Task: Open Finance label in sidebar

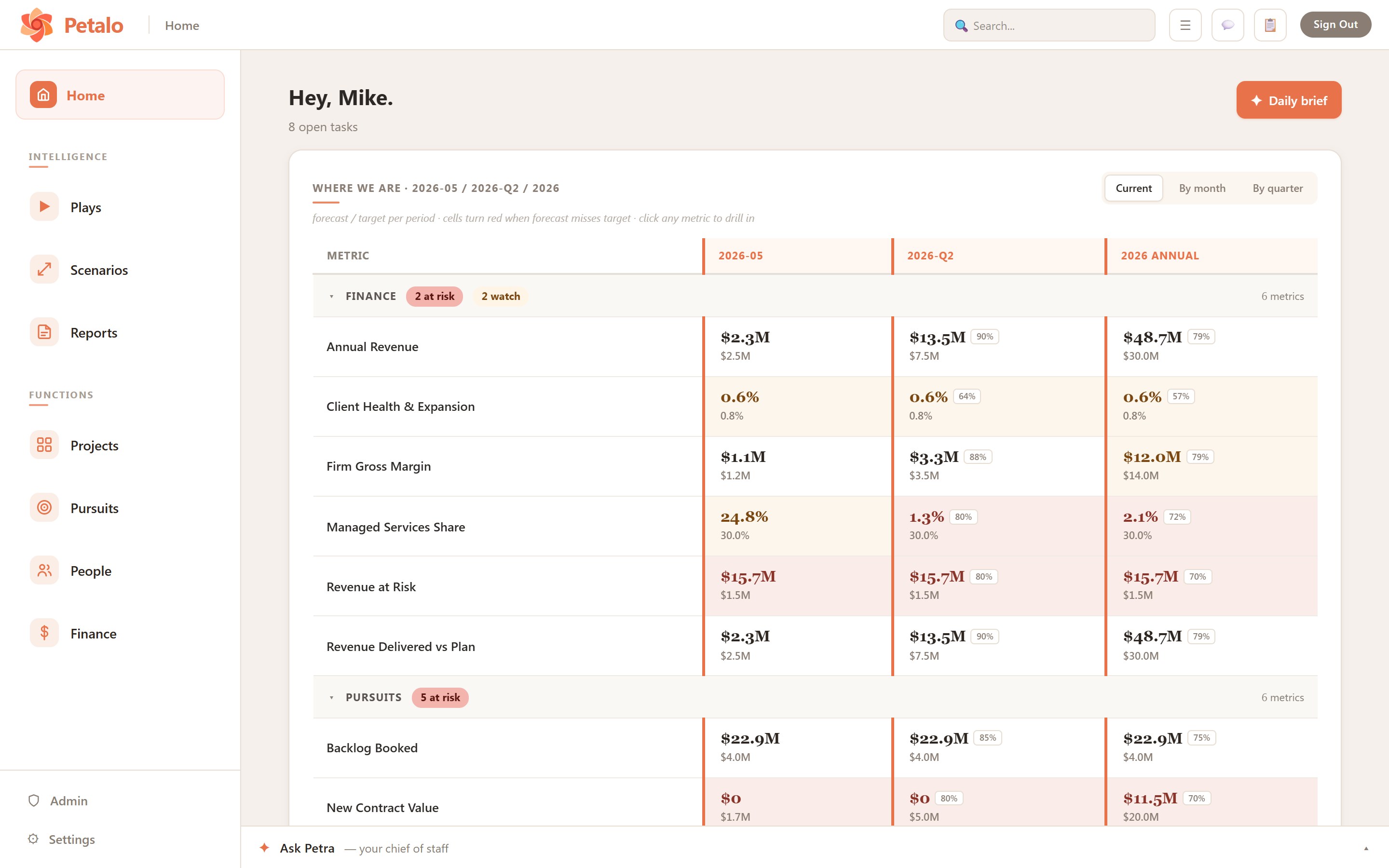Action: [94, 633]
